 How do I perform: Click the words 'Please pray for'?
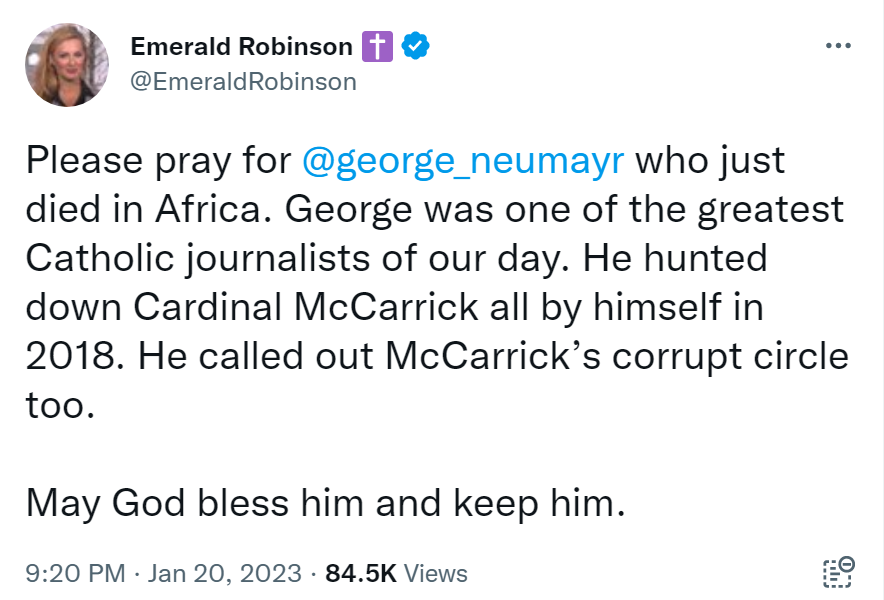(x=158, y=160)
